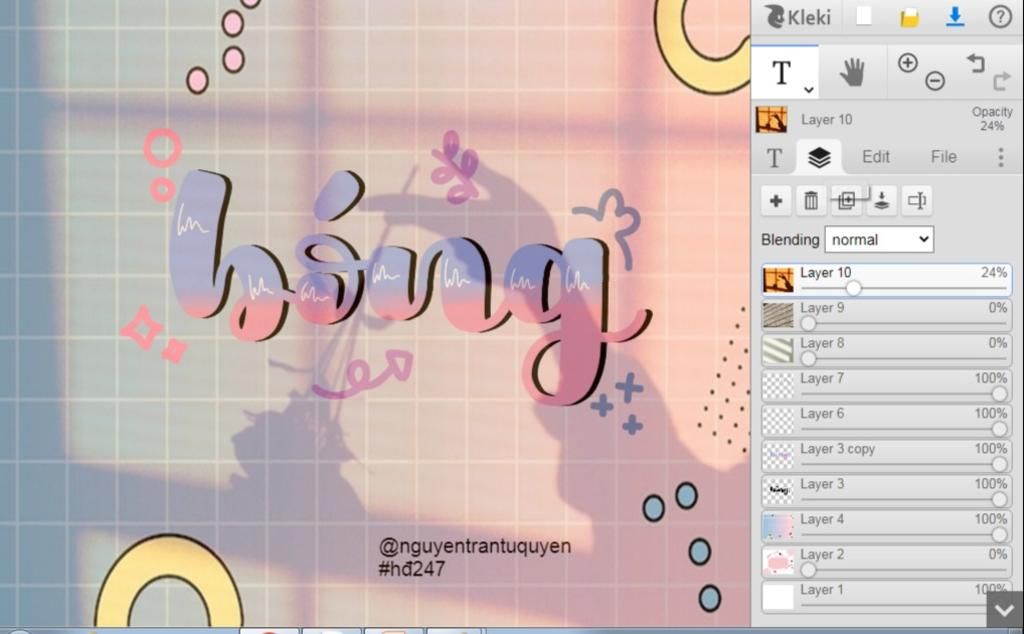Open the File tab
The width and height of the screenshot is (1024, 634).
coord(944,157)
